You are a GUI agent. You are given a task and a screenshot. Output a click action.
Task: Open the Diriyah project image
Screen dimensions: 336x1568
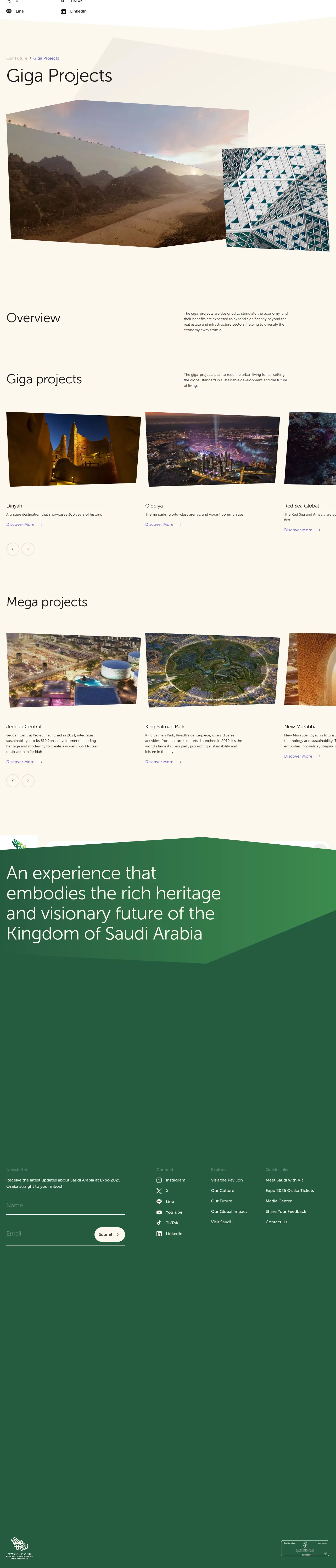[x=73, y=449]
